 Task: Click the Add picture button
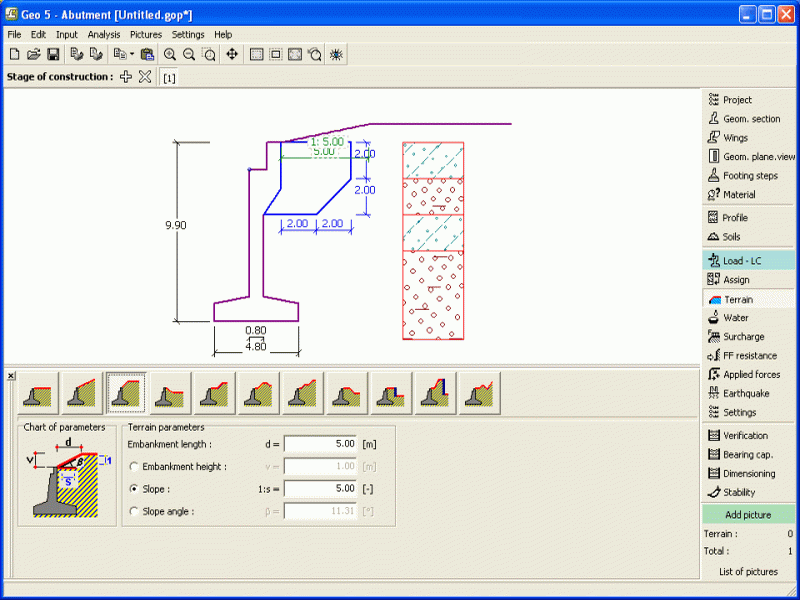(x=749, y=515)
